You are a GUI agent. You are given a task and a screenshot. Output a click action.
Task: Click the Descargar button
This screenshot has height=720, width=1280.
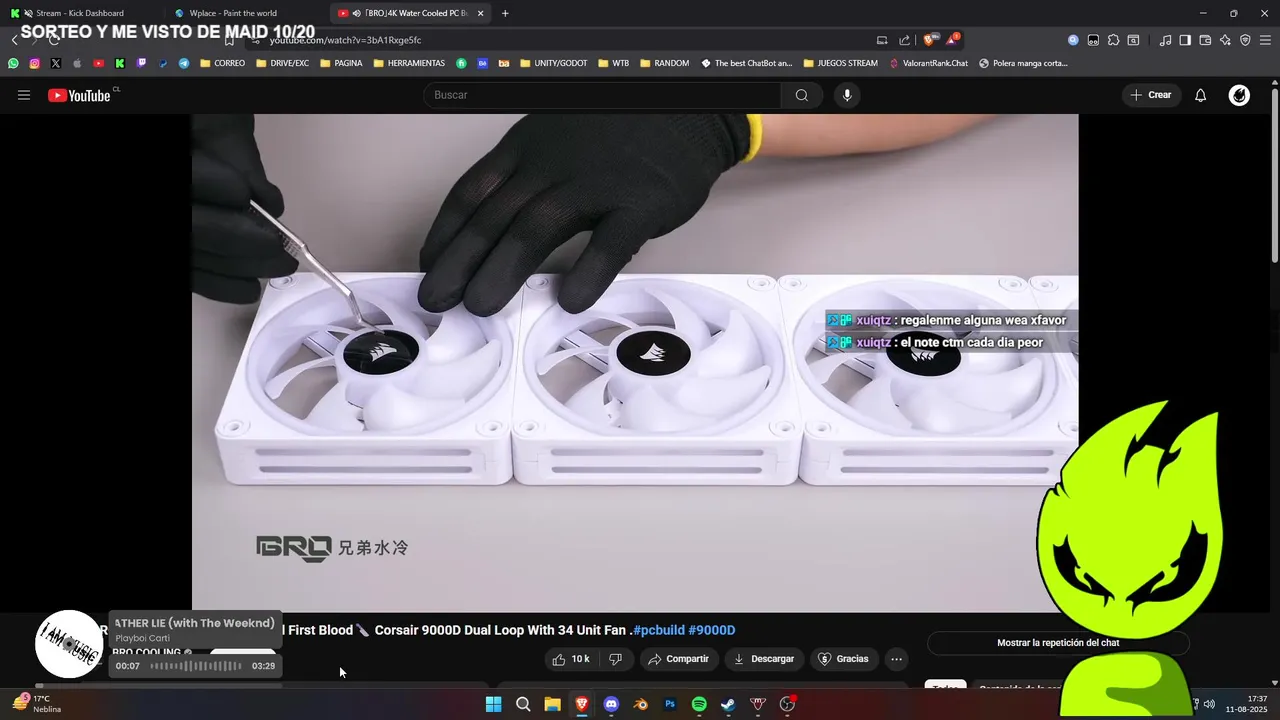tap(763, 659)
